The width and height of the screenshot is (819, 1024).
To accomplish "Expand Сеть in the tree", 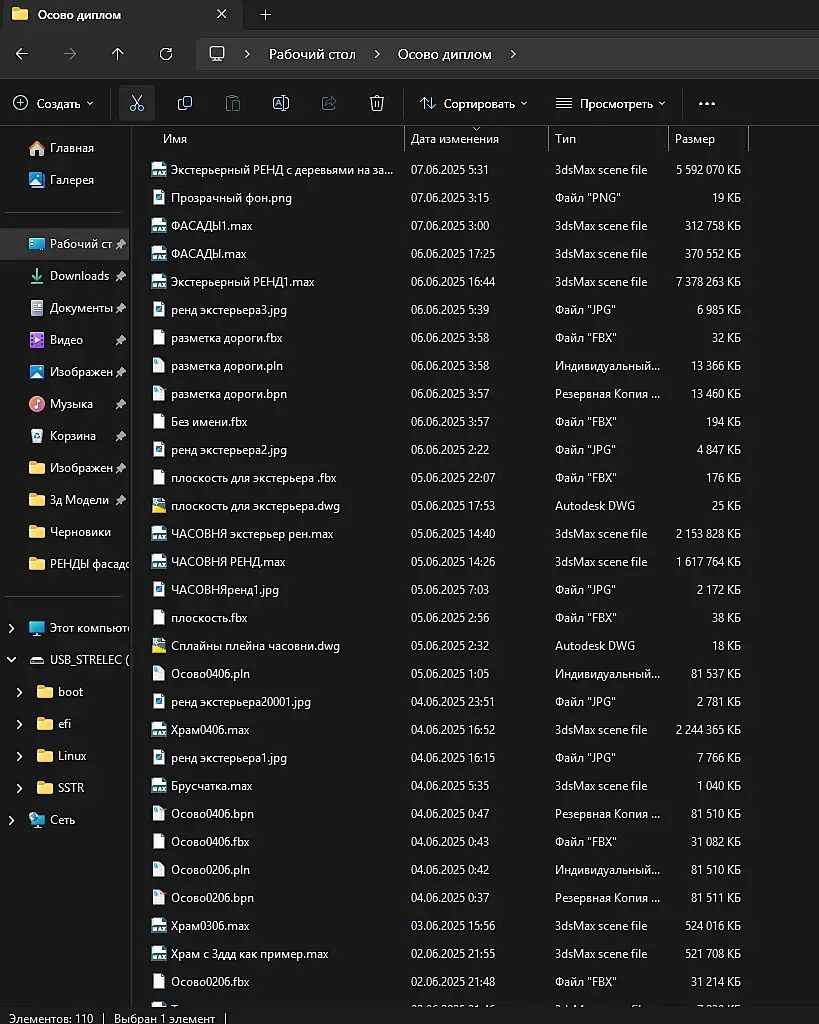I will click(x=11, y=820).
